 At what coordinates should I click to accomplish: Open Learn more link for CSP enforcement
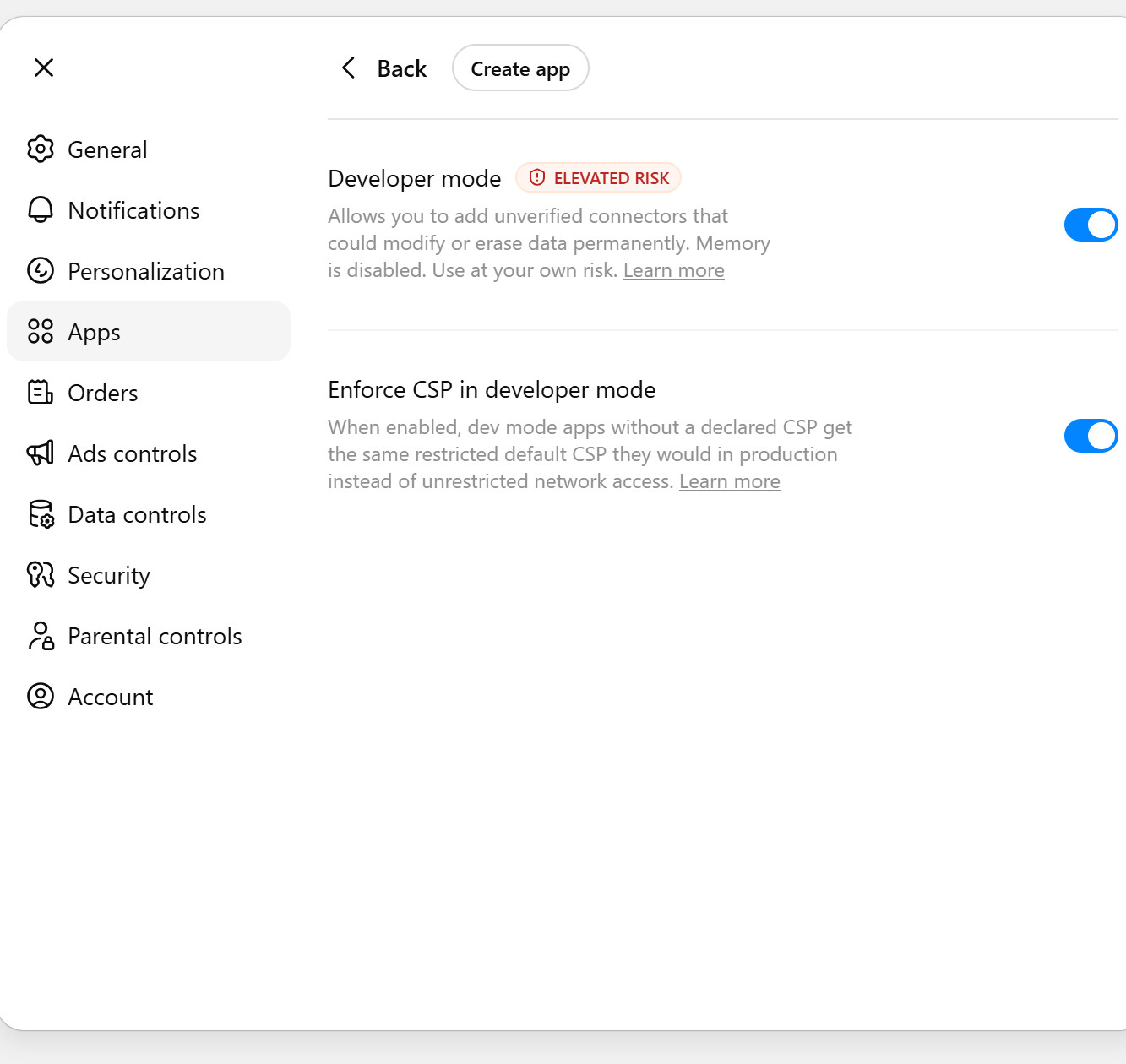click(730, 481)
